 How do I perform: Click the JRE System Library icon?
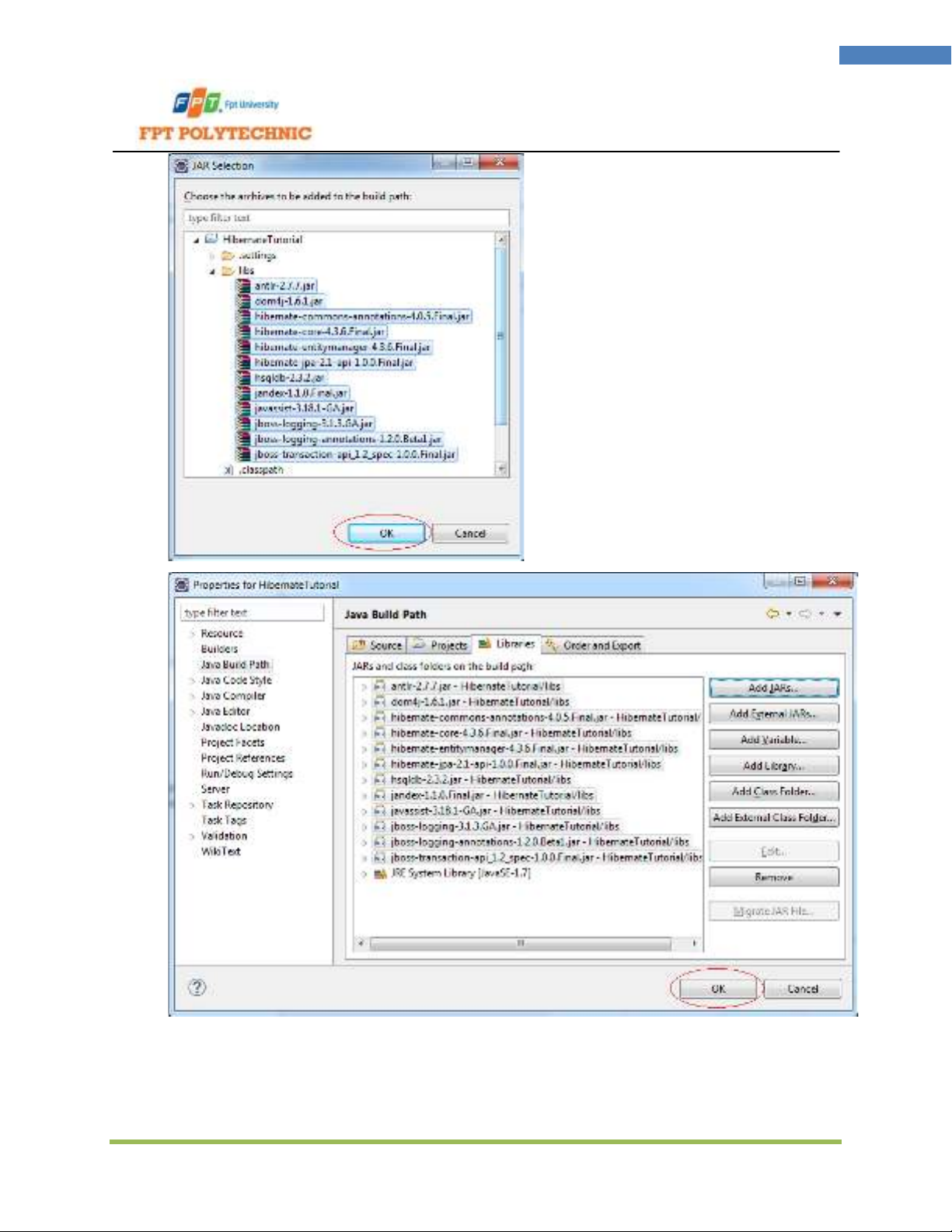(x=380, y=874)
